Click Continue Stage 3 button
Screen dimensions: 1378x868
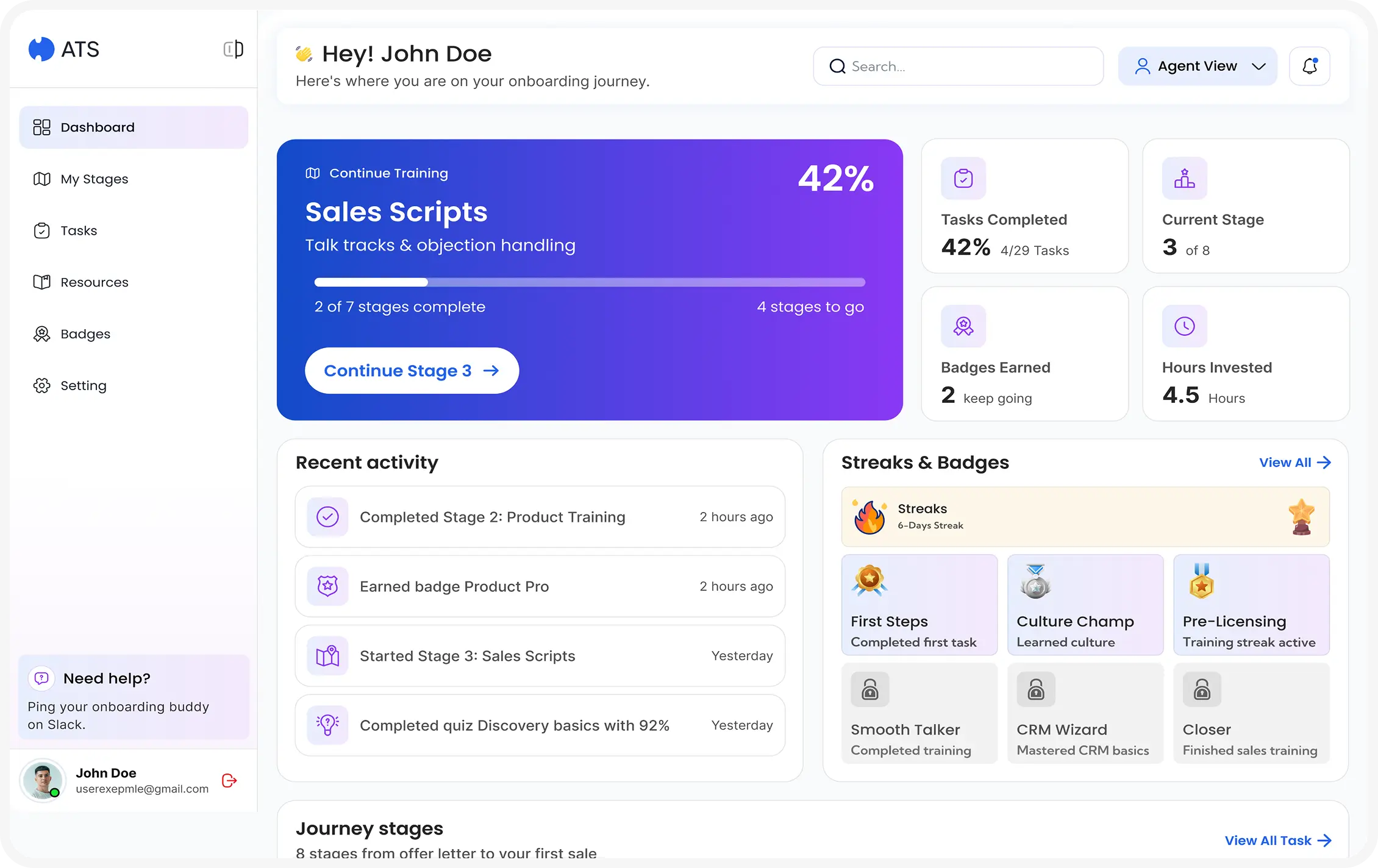[x=412, y=371]
